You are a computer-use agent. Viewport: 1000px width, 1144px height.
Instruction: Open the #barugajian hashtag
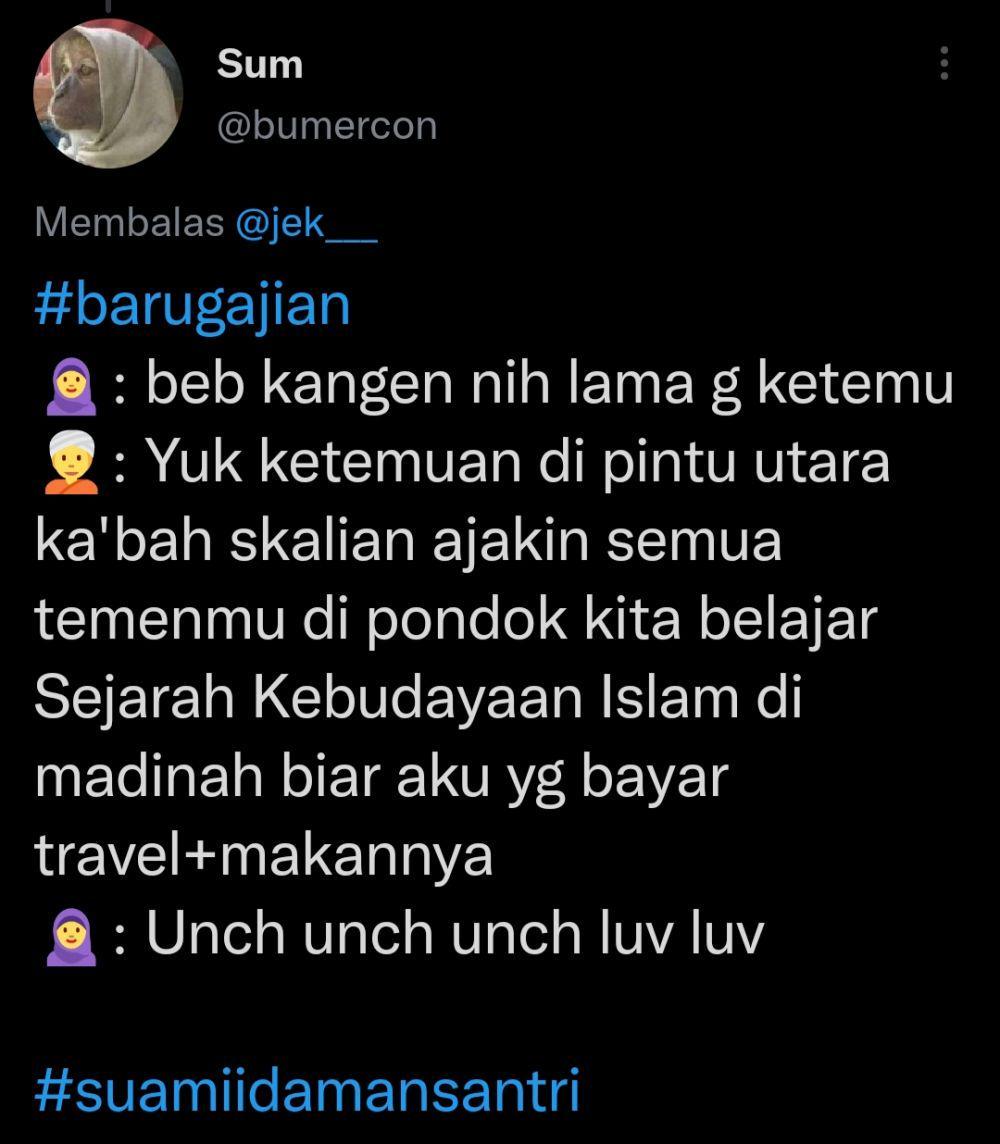pyautogui.click(x=193, y=306)
